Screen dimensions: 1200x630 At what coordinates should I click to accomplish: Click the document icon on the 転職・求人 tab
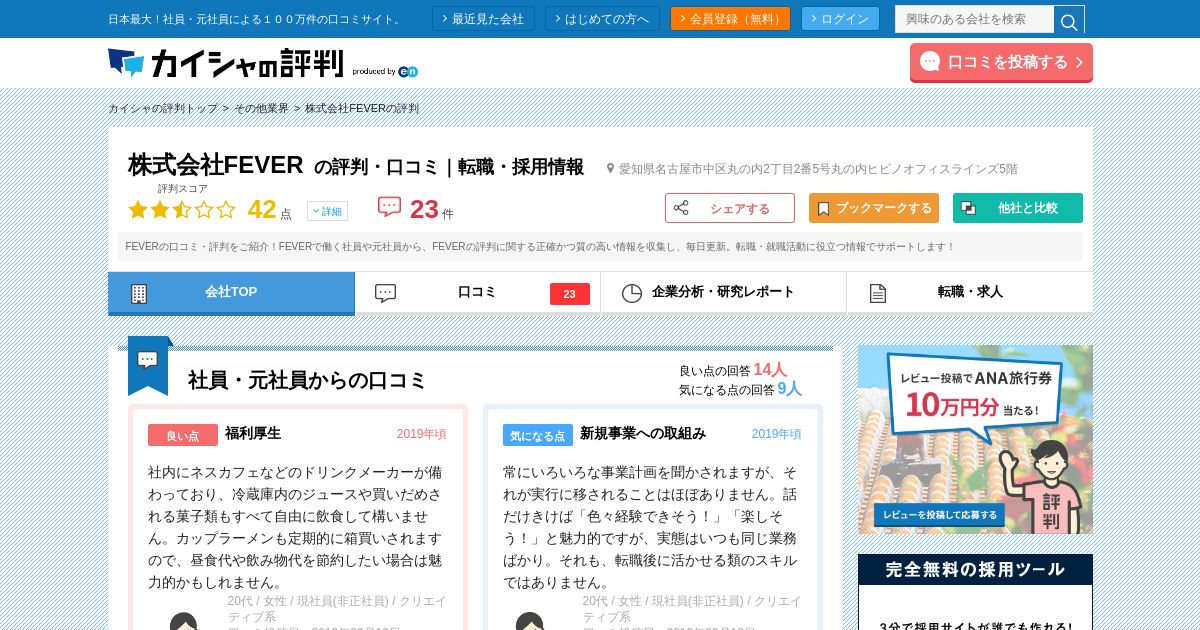pos(878,293)
